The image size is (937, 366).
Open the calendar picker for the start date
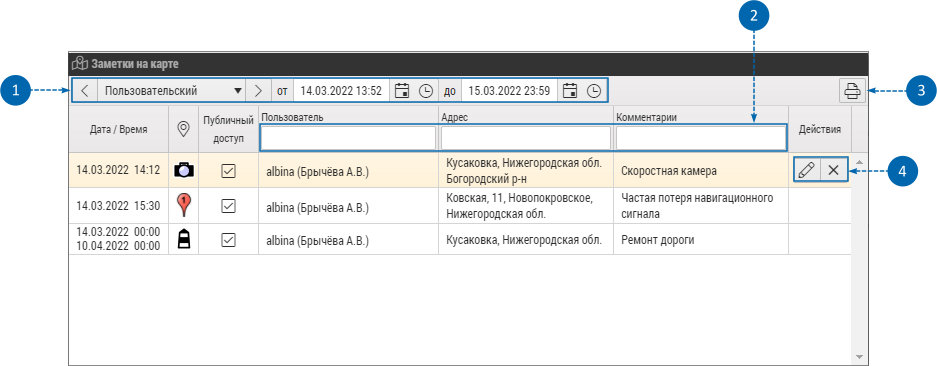pos(403,91)
